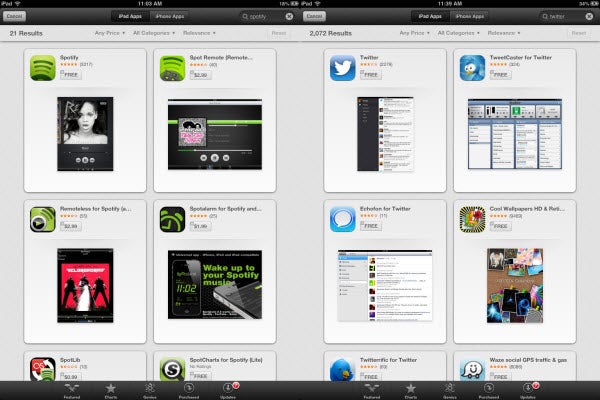Screen dimensions: 600x400
Task: Expand Any Price filter in twitter results
Action: [x=414, y=33]
